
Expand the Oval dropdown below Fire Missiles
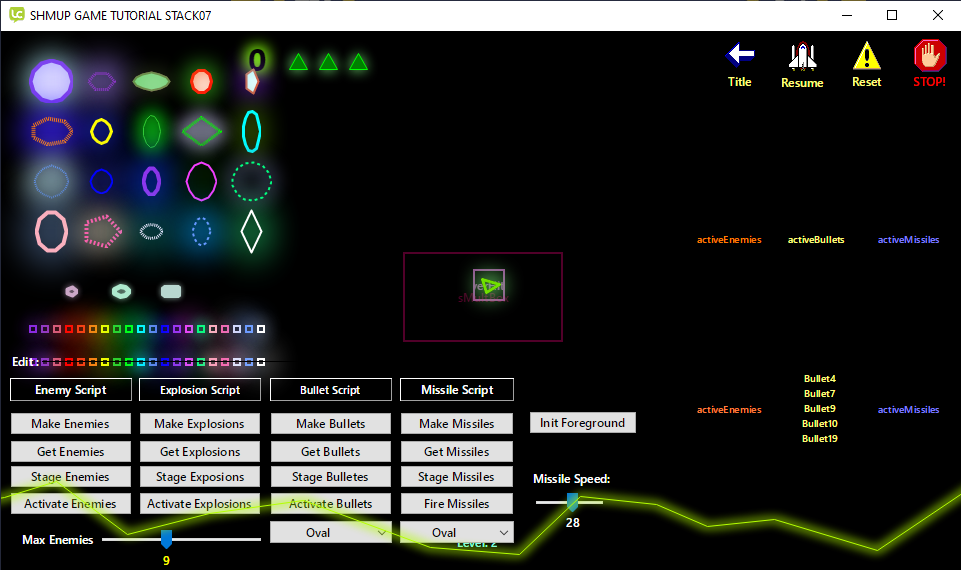pos(457,533)
